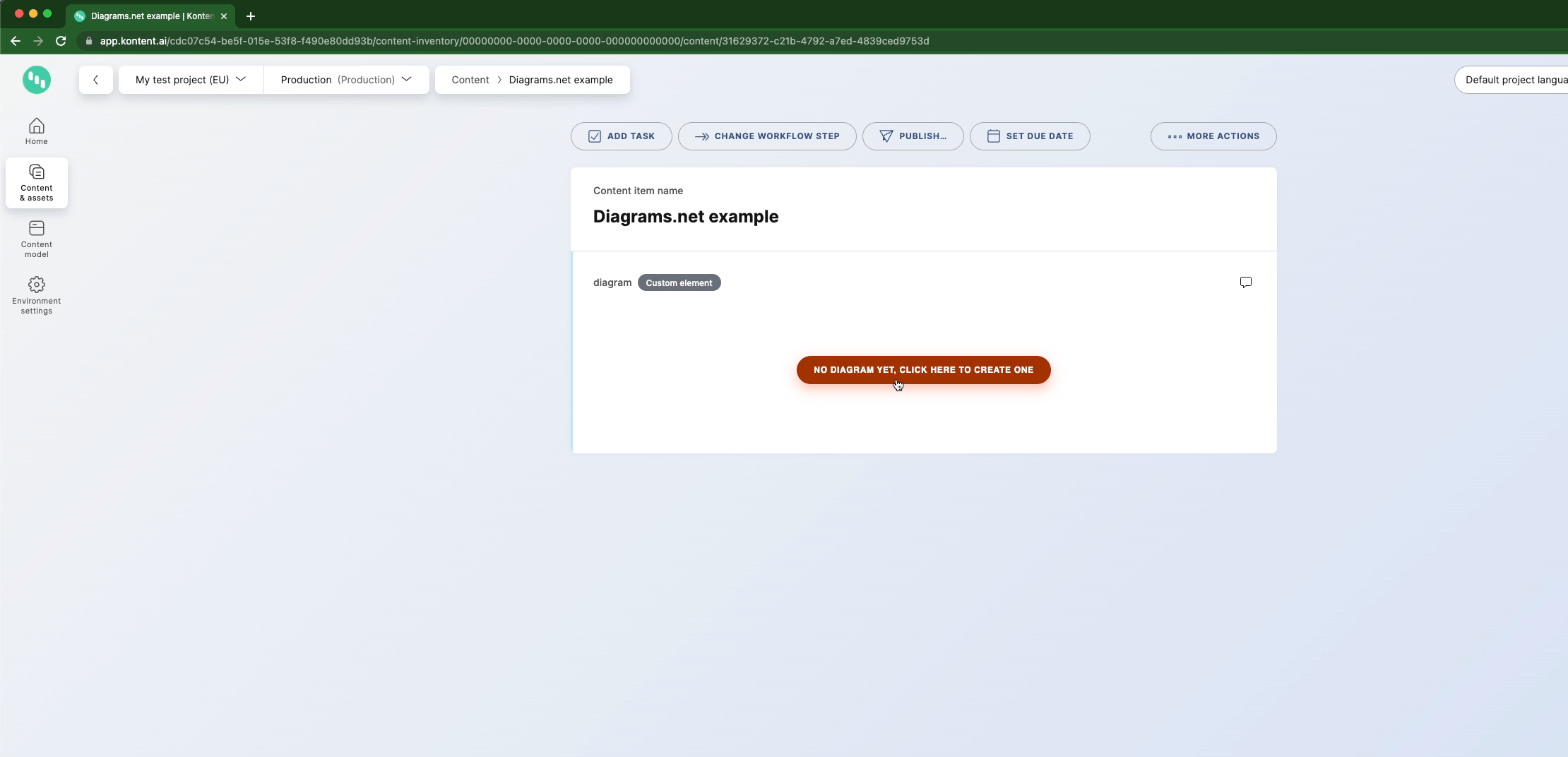Viewport: 1568px width, 757px height.
Task: Click the Kontent.ai logo icon
Action: [x=37, y=80]
